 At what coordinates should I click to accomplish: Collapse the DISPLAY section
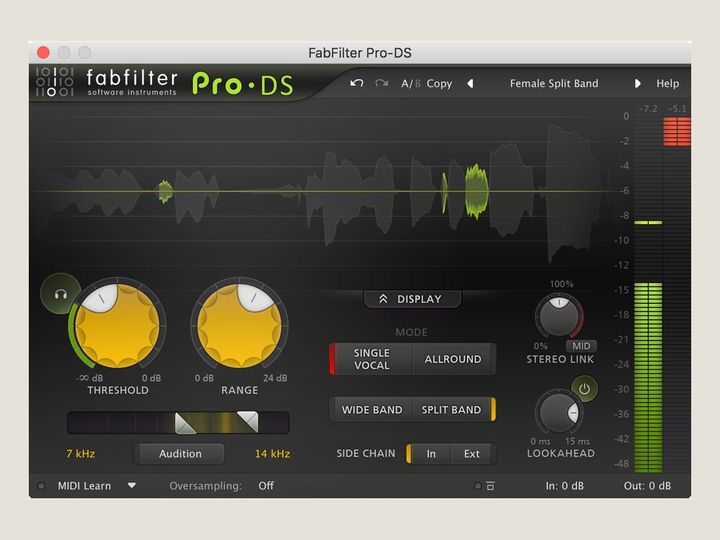412,299
